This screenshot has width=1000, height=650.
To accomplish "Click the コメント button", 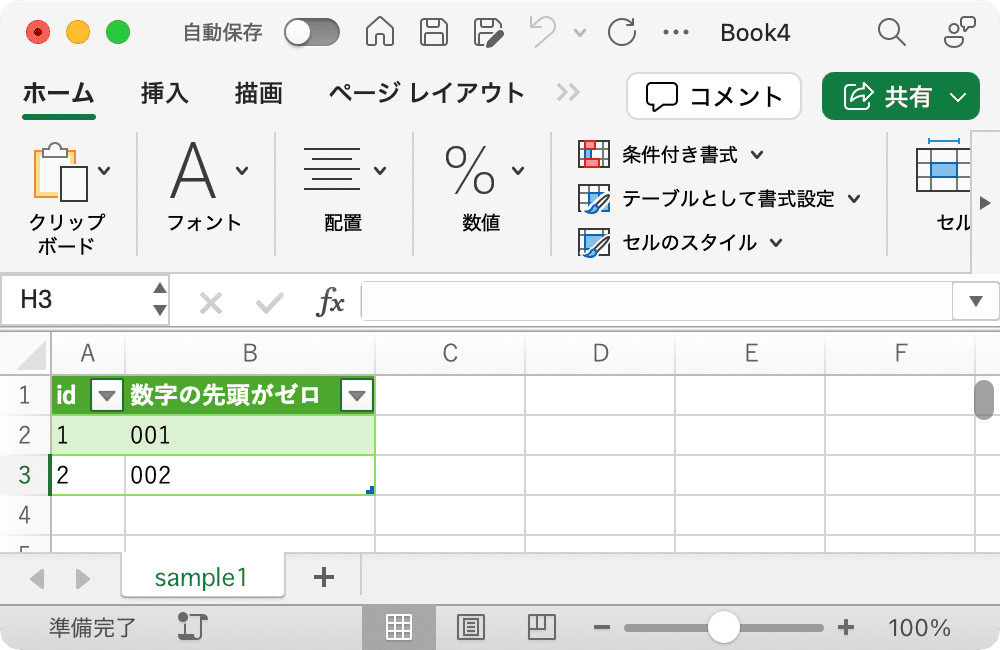I will tap(714, 96).
